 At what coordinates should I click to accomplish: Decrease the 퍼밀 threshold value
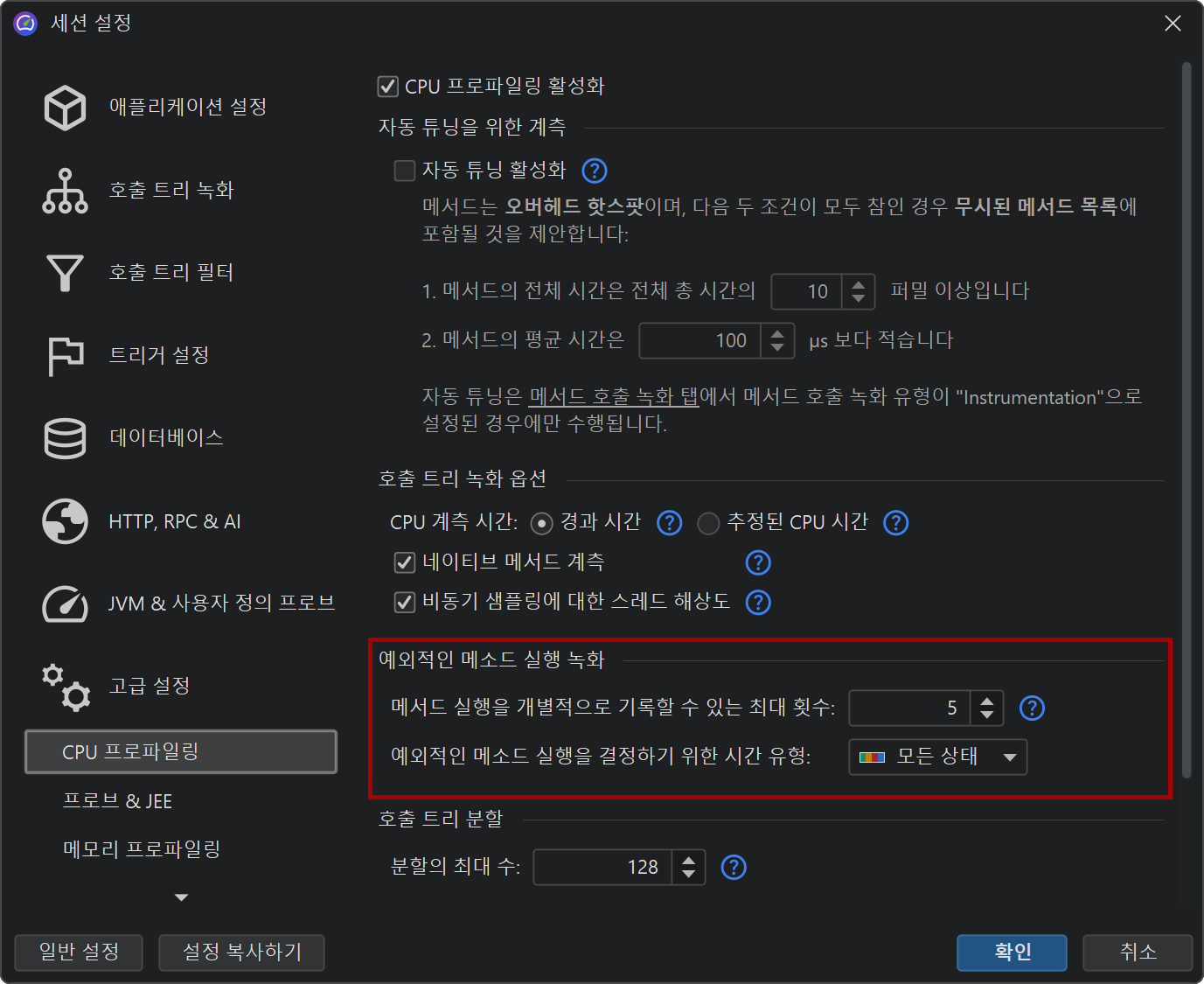[x=859, y=299]
